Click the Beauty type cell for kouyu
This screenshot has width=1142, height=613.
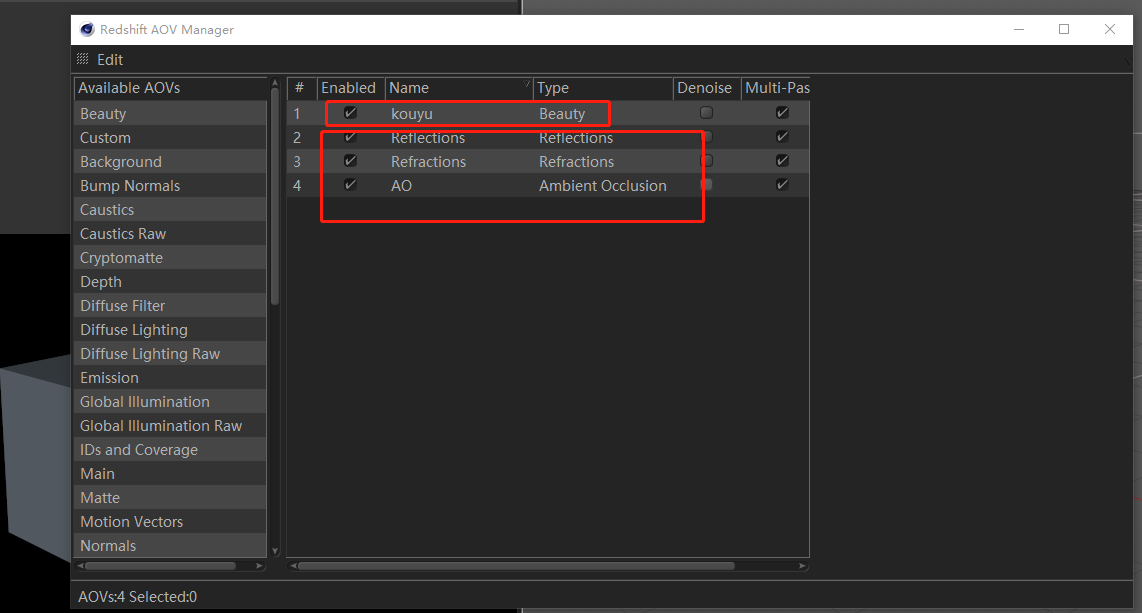point(562,114)
